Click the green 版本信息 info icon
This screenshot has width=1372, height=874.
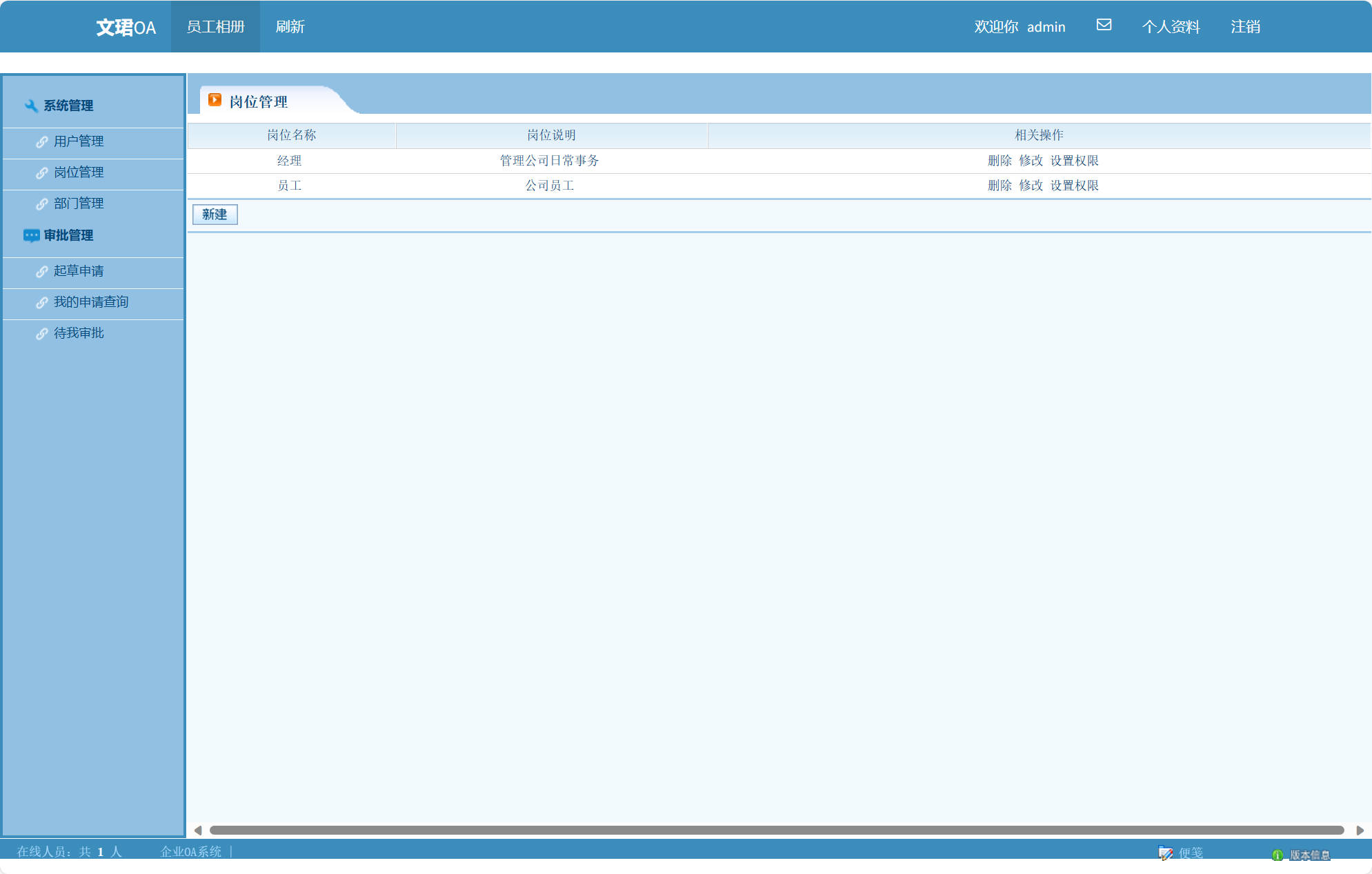coord(1277,855)
